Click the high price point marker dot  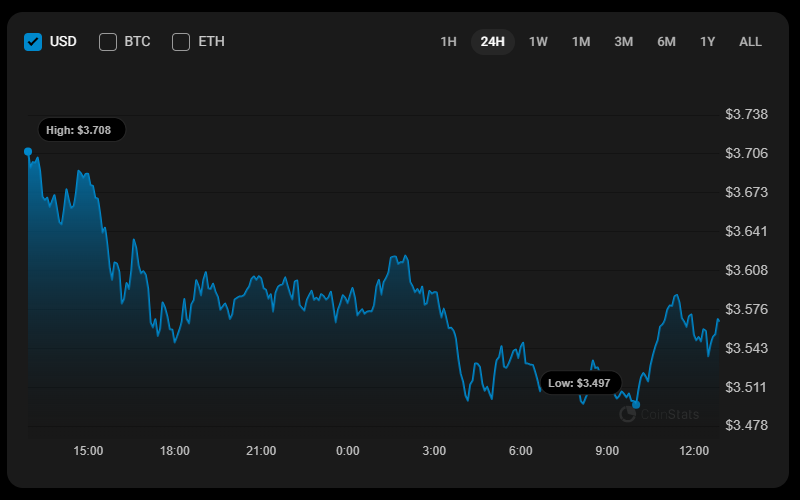(28, 152)
